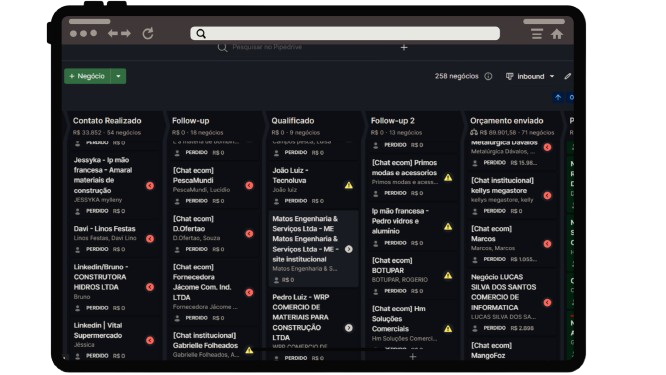Open kellys megastore deal card

pos(511,195)
